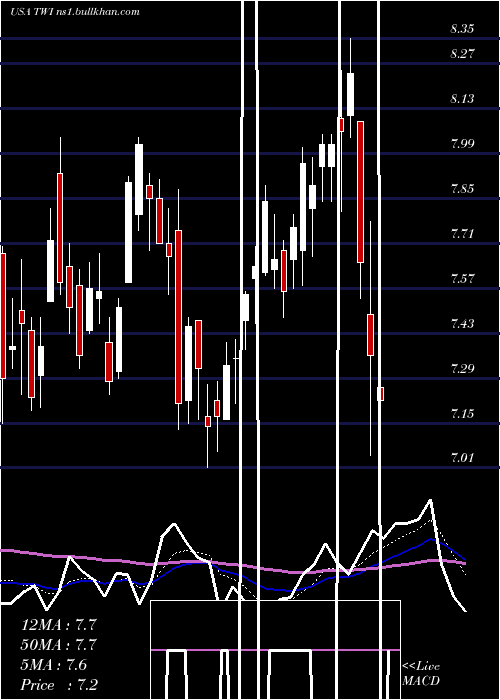Click the 7.57 price axis label
Image resolution: width=500 pixels, height=700 pixels.
462,279
